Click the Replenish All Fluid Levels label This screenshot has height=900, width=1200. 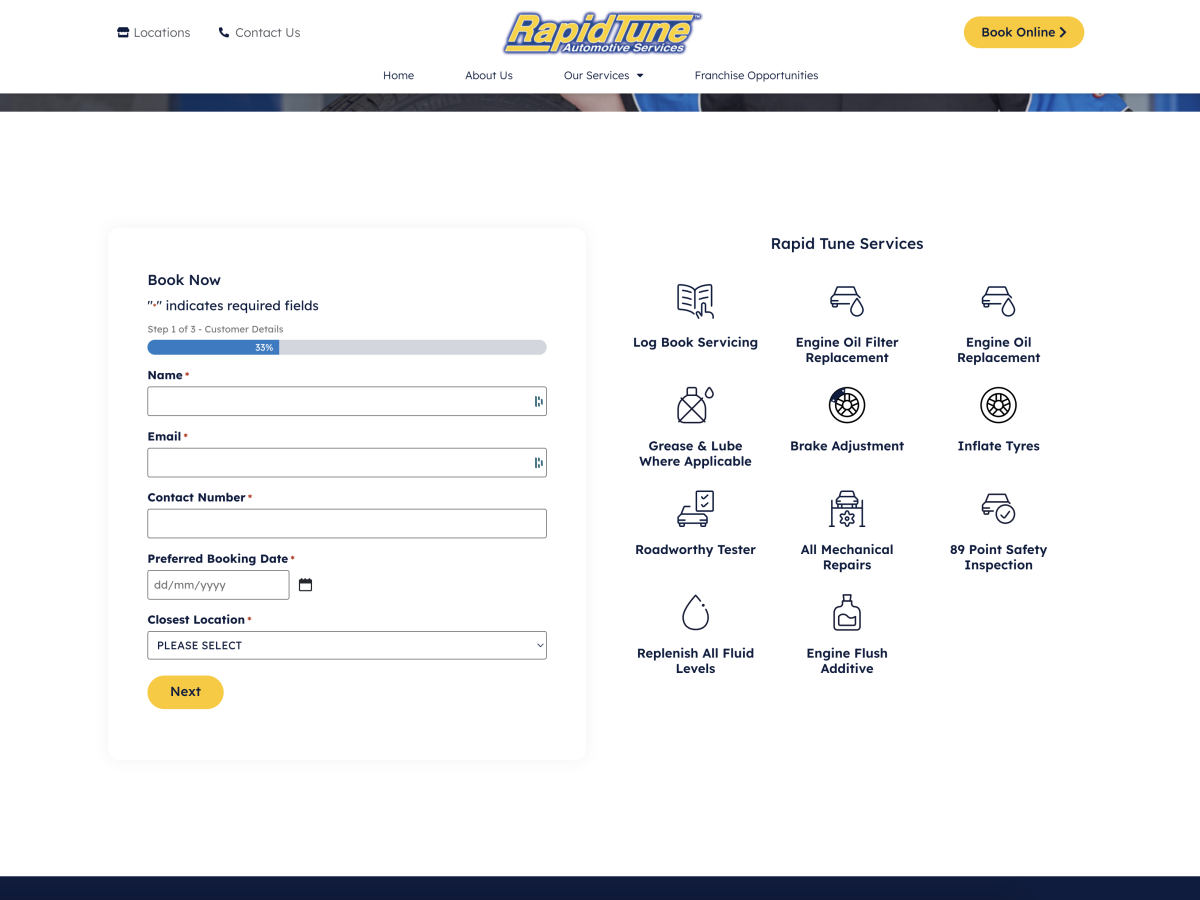[x=695, y=661]
